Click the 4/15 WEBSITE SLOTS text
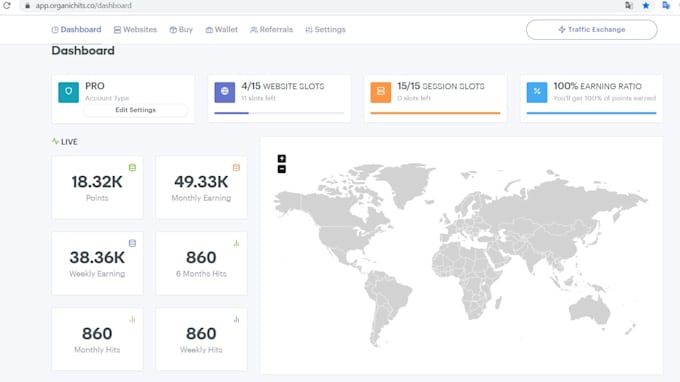The height and width of the screenshot is (382, 680). tap(283, 86)
